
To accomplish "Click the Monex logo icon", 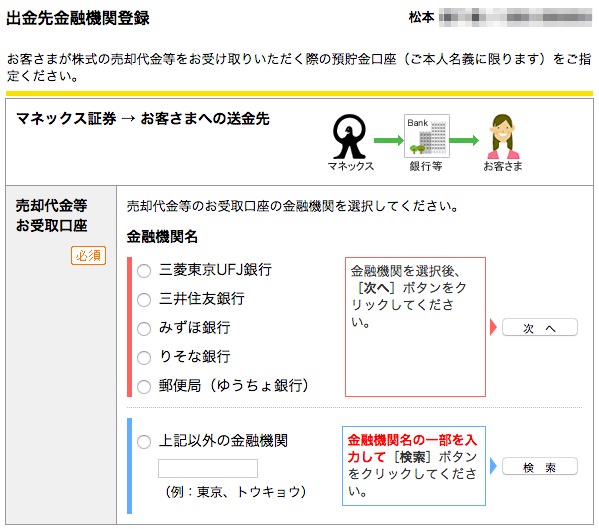I will [x=350, y=137].
